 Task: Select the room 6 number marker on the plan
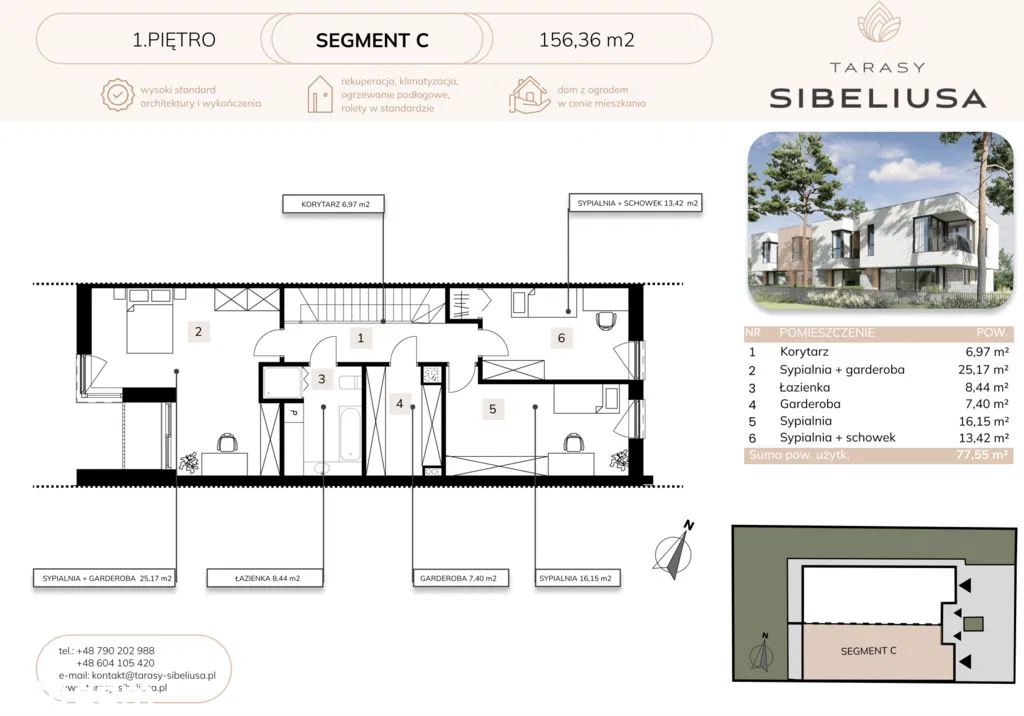click(561, 338)
